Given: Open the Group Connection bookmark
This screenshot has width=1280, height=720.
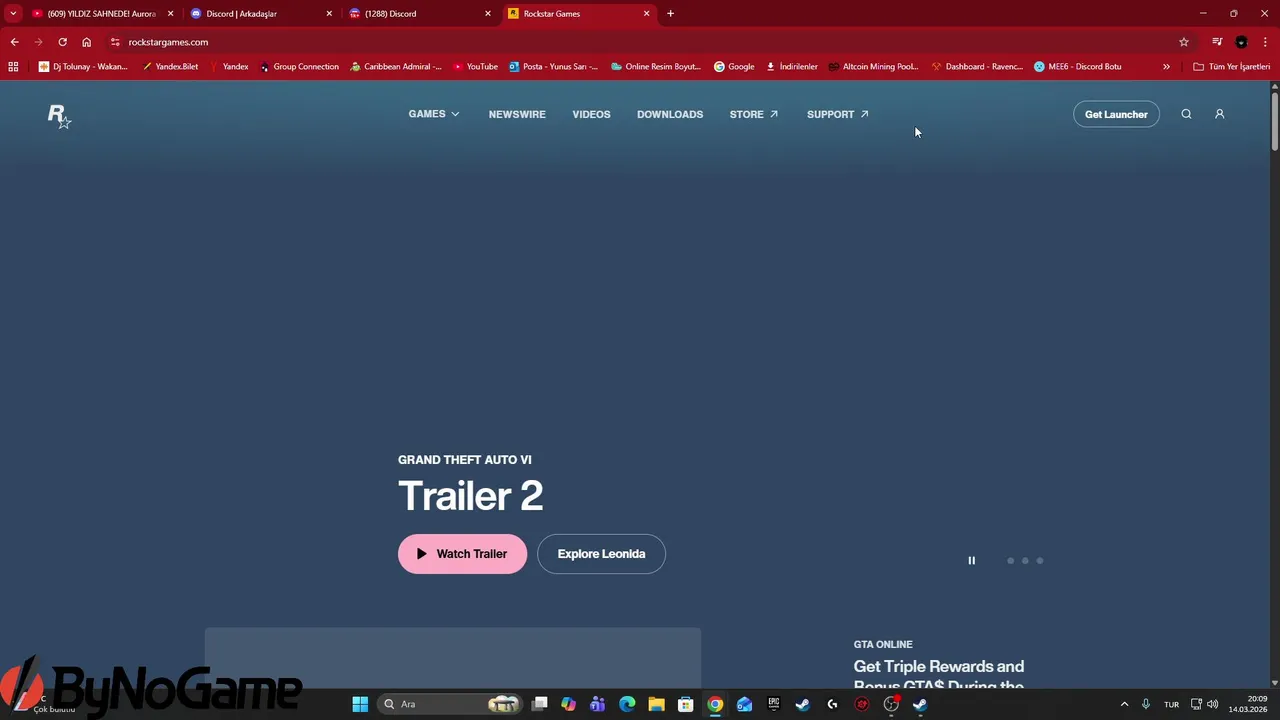Looking at the screenshot, I should point(299,67).
